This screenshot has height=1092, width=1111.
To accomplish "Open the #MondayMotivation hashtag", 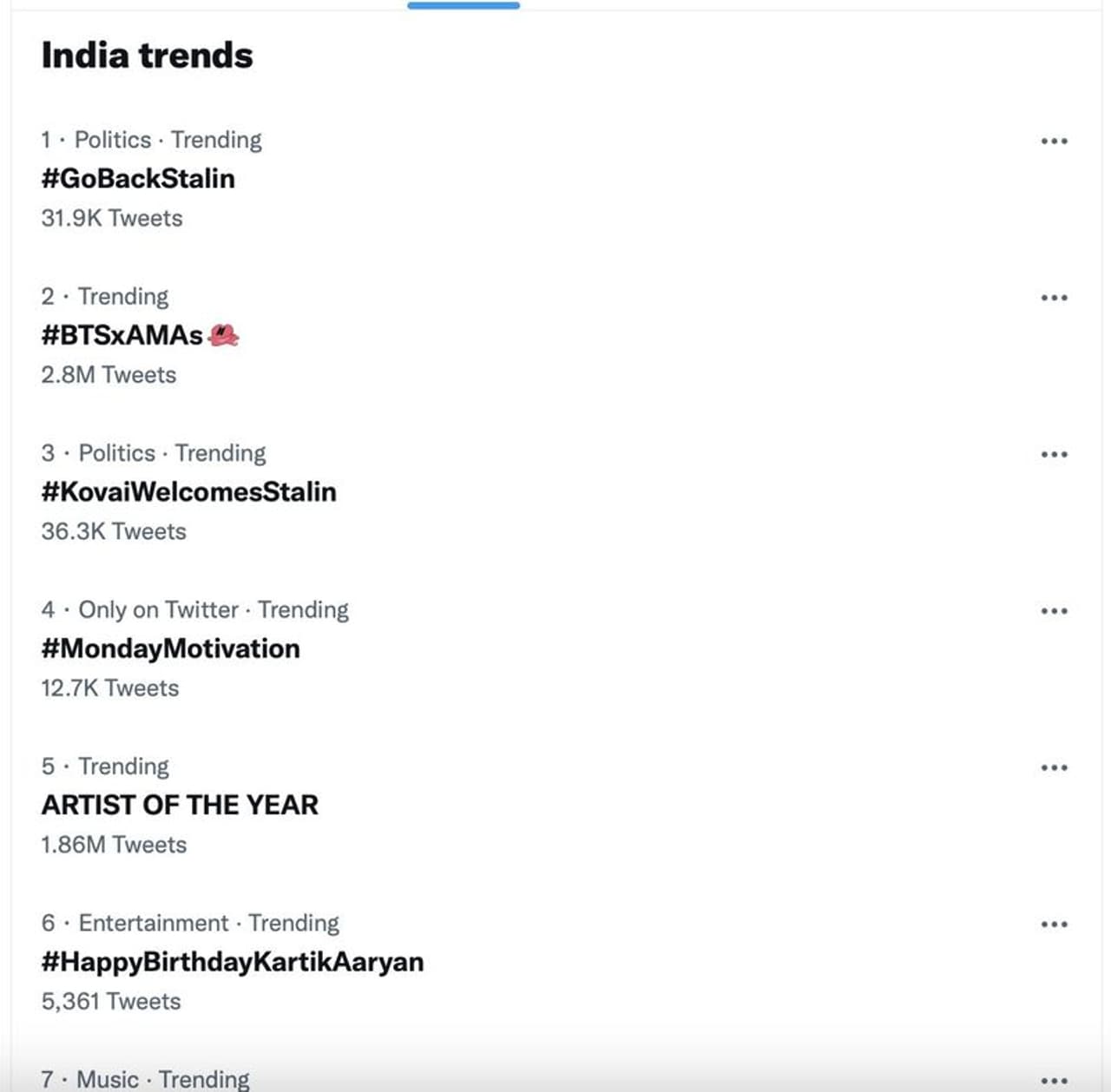I will coord(170,648).
